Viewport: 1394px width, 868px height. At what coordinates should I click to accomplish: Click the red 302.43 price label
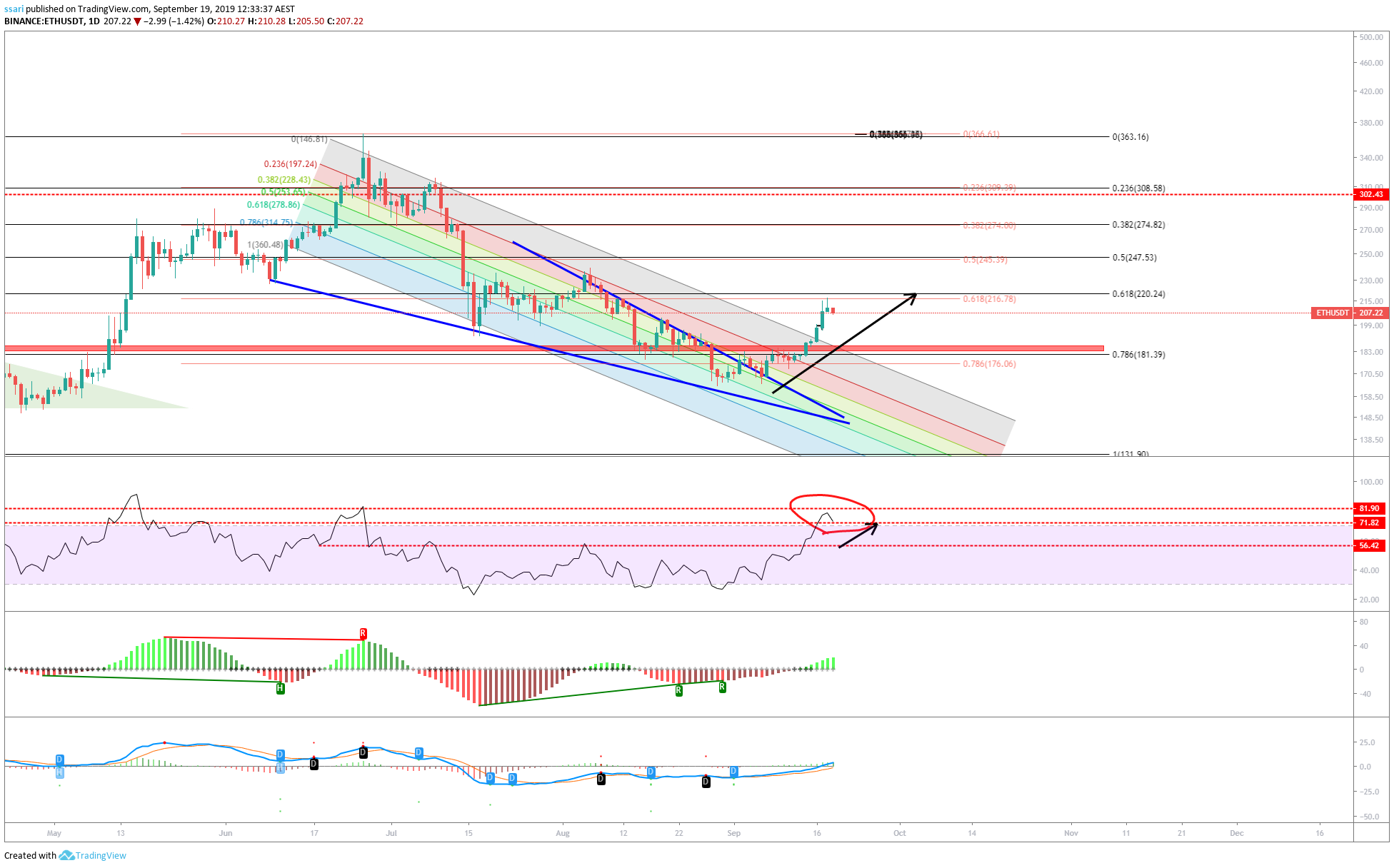tap(1370, 194)
